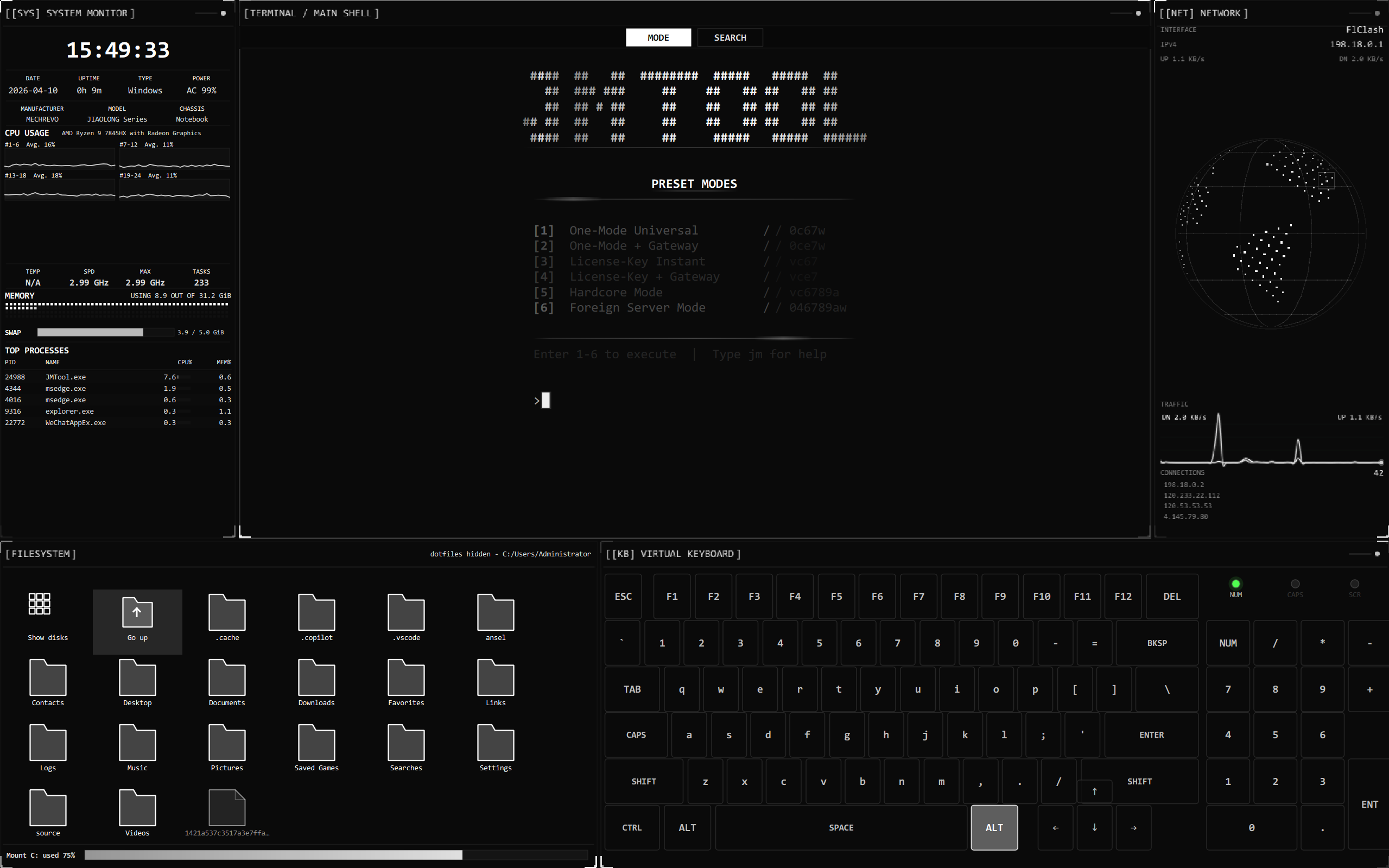Open the Saved Games folder
Screen dimensions: 1389x868
(x=316, y=744)
